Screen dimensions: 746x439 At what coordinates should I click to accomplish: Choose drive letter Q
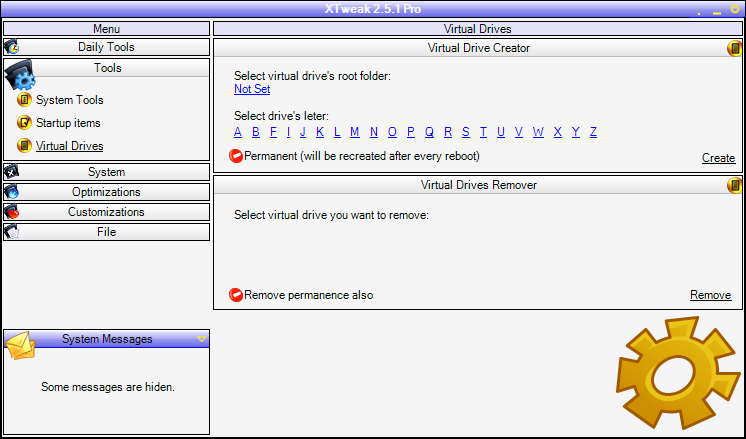(429, 132)
